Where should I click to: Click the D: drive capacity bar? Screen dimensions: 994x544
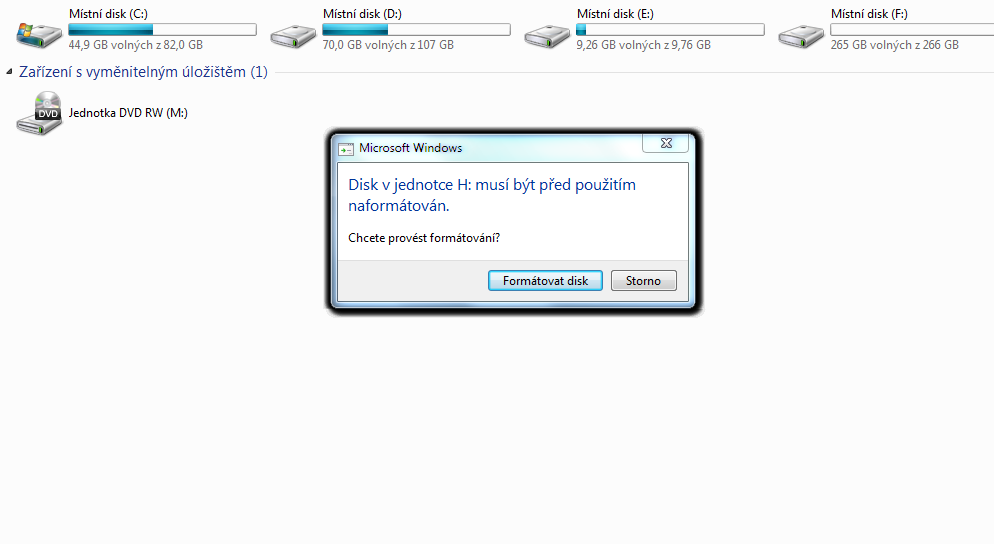pyautogui.click(x=416, y=30)
